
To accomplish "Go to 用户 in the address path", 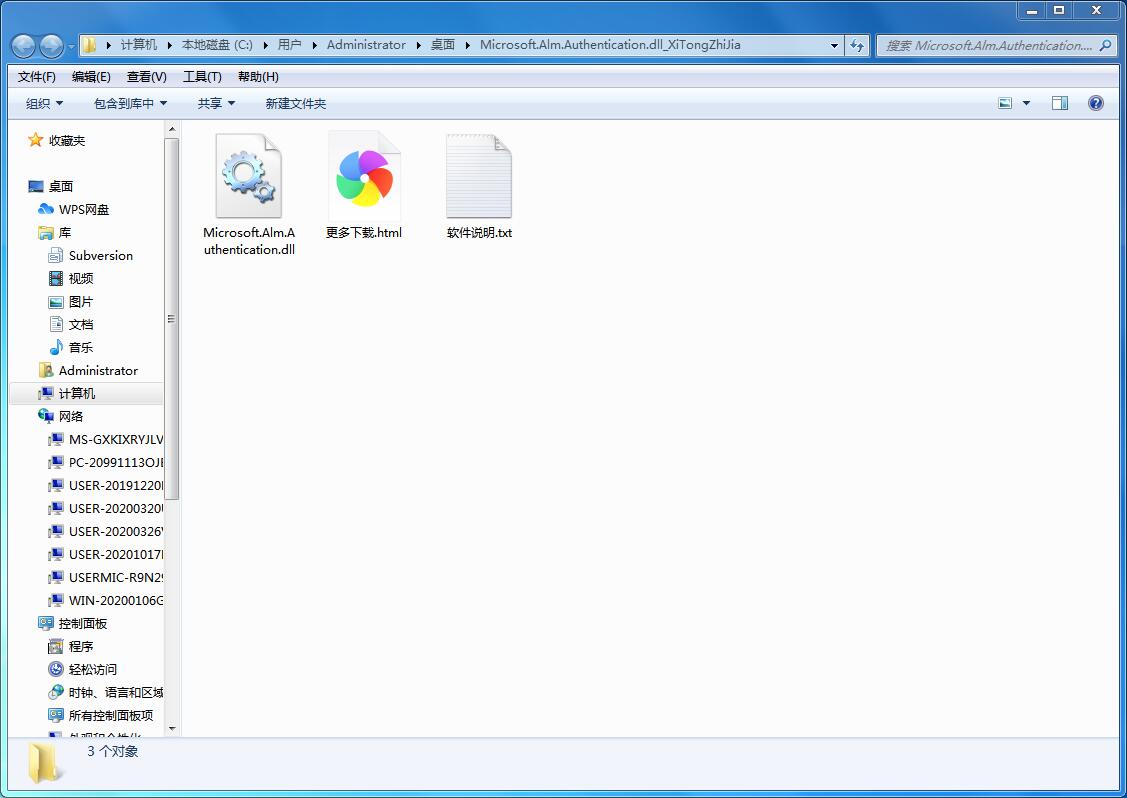I will click(290, 45).
